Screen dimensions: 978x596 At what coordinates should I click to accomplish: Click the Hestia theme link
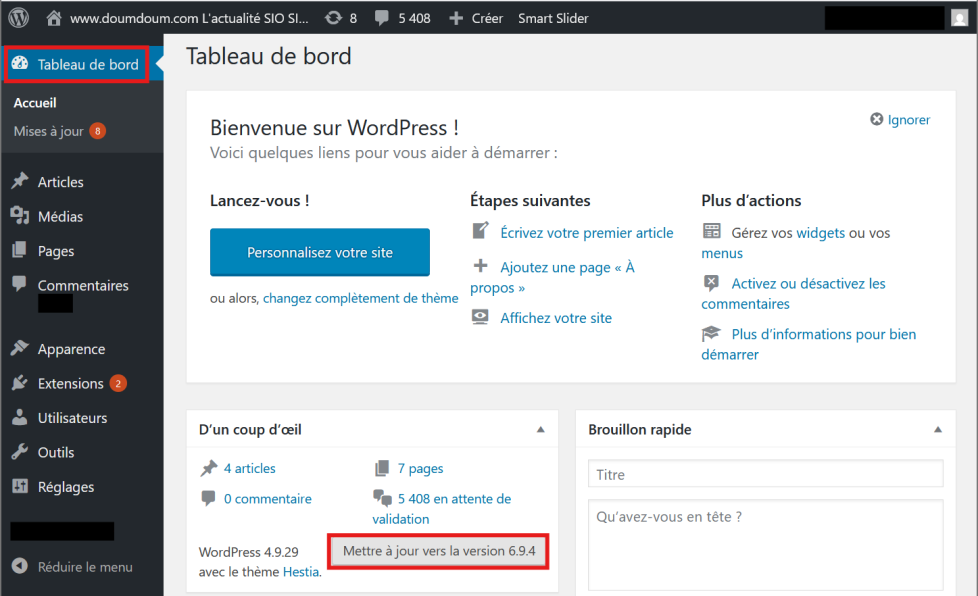click(301, 573)
